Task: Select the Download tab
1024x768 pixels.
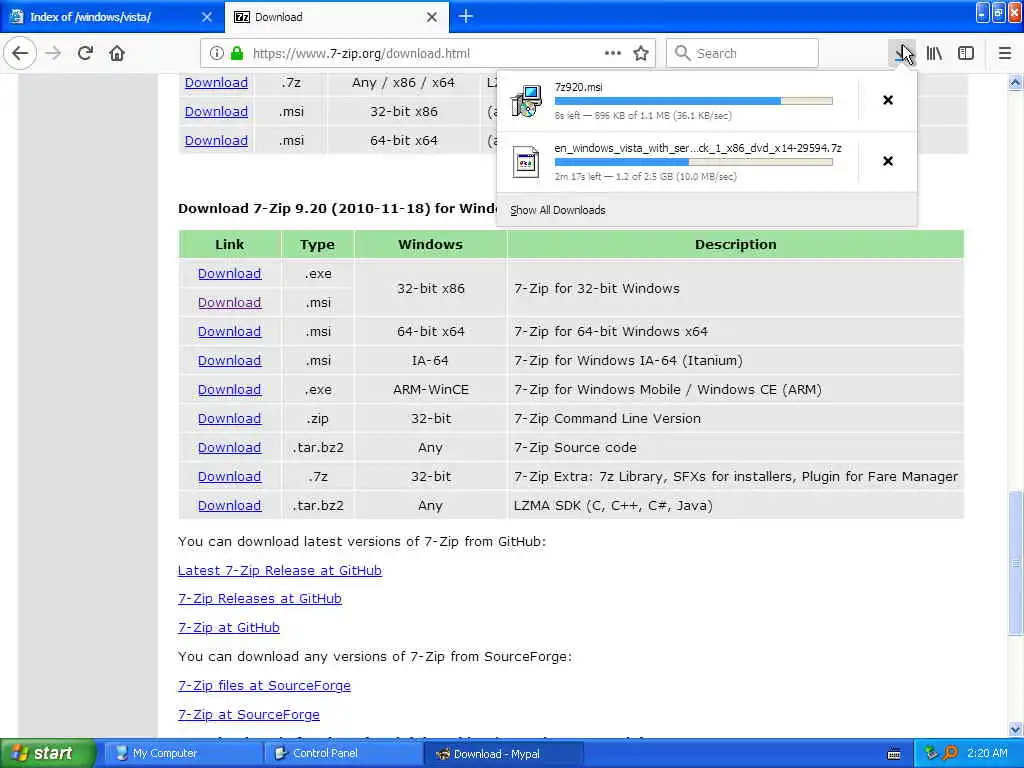Action: (337, 17)
